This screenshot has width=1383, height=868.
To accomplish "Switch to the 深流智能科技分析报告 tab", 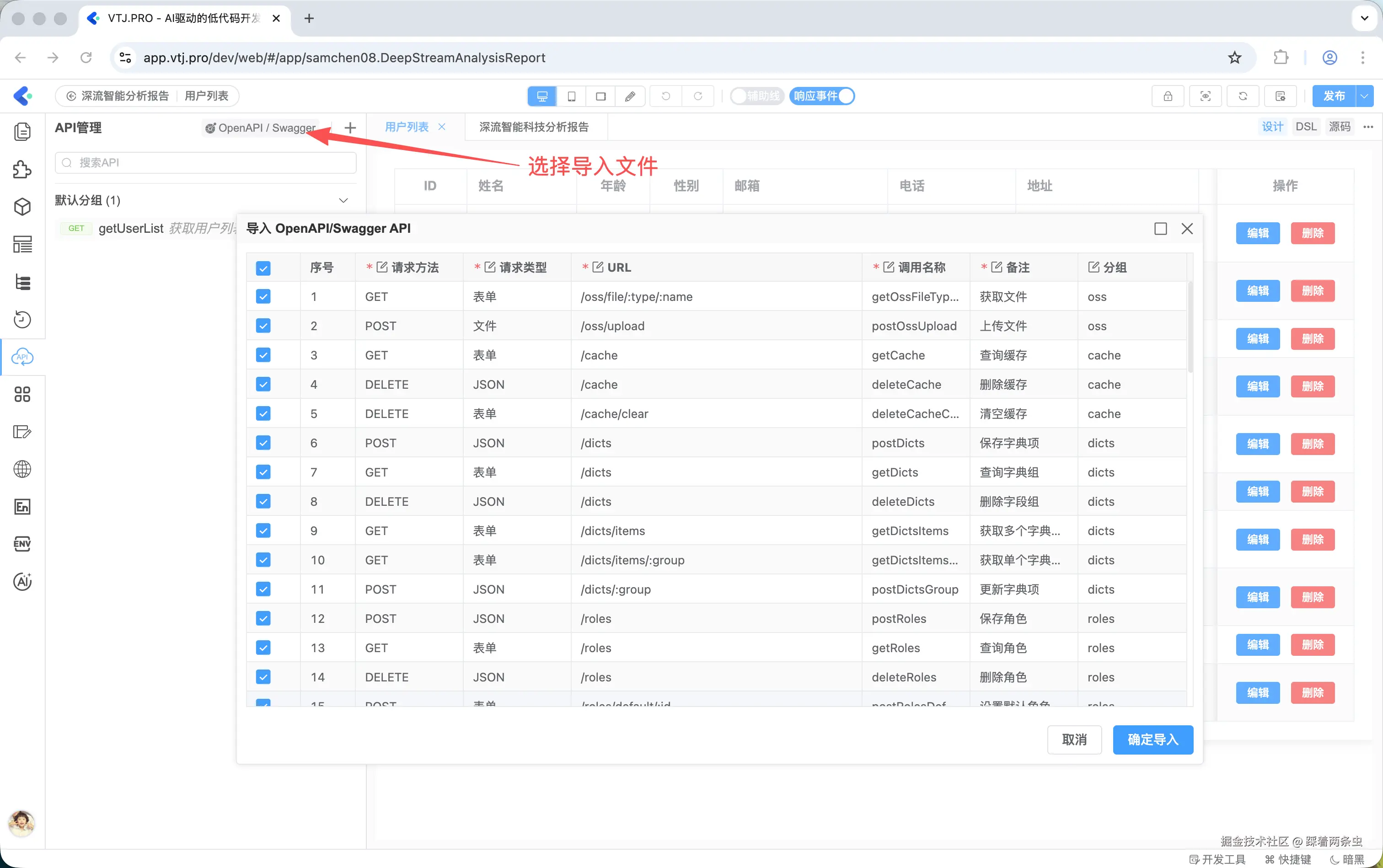I will [x=535, y=127].
